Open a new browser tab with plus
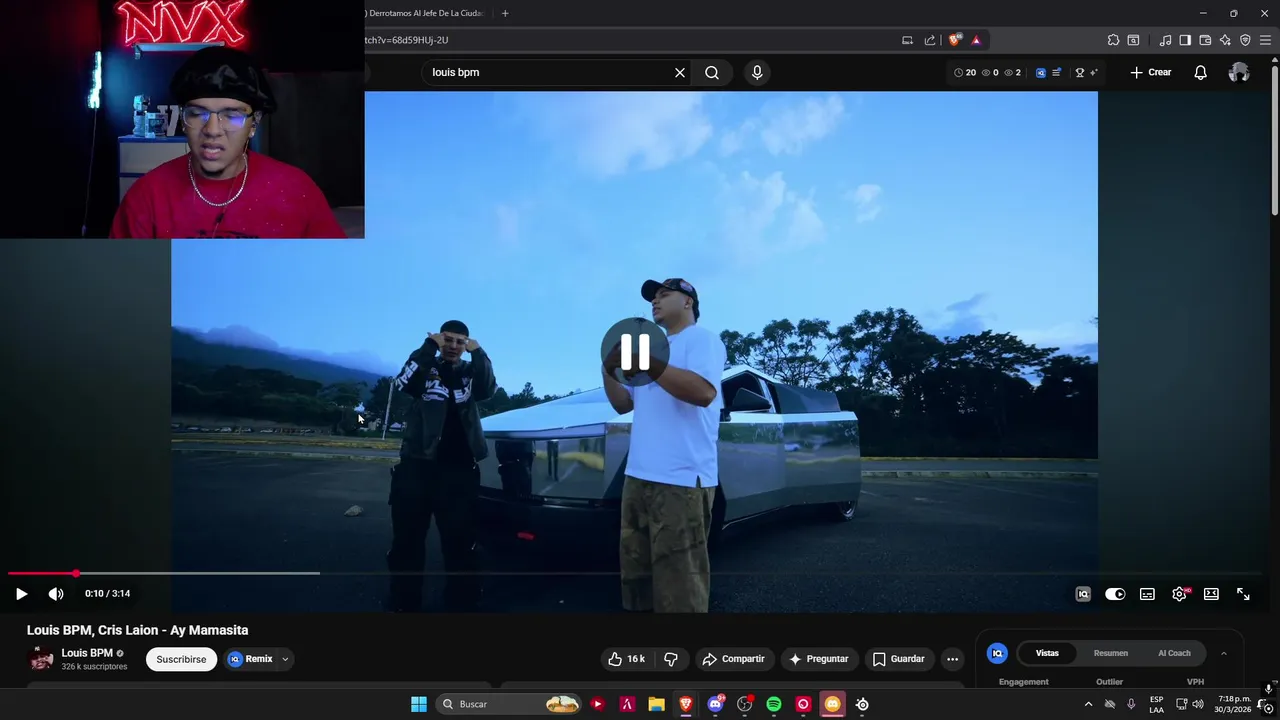Viewport: 1280px width, 720px height. click(505, 13)
